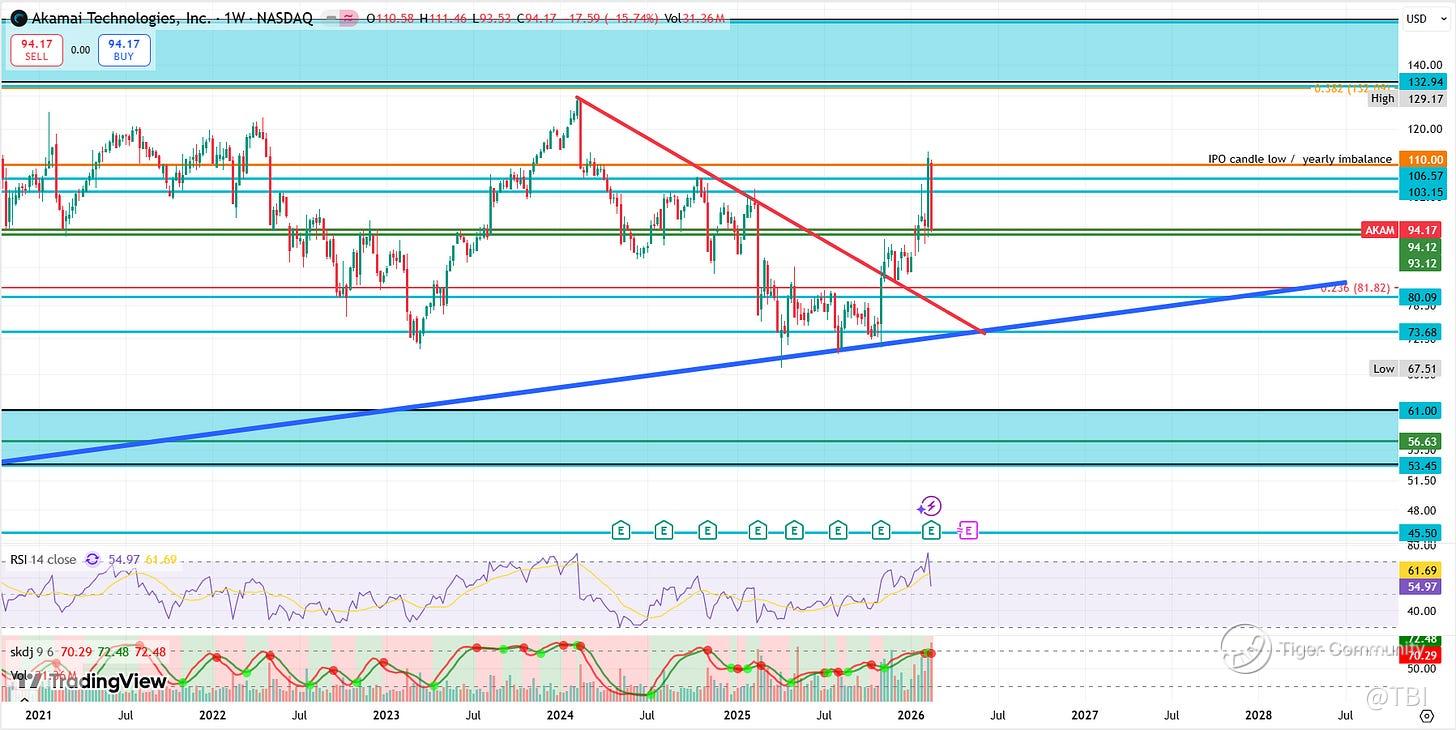This screenshot has height=730, width=1456.
Task: Click the 2028 label on time axis
Action: coord(1258,716)
